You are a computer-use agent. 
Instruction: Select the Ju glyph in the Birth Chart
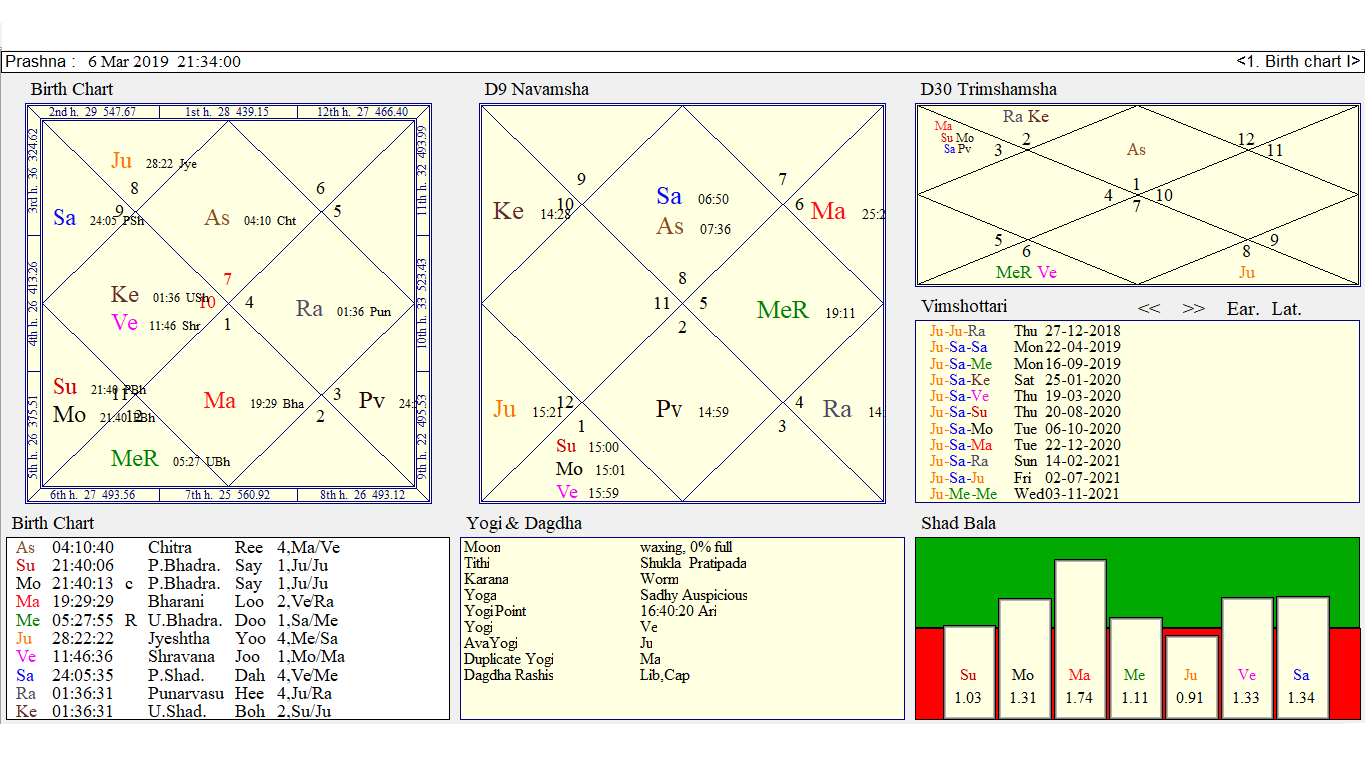(x=122, y=158)
